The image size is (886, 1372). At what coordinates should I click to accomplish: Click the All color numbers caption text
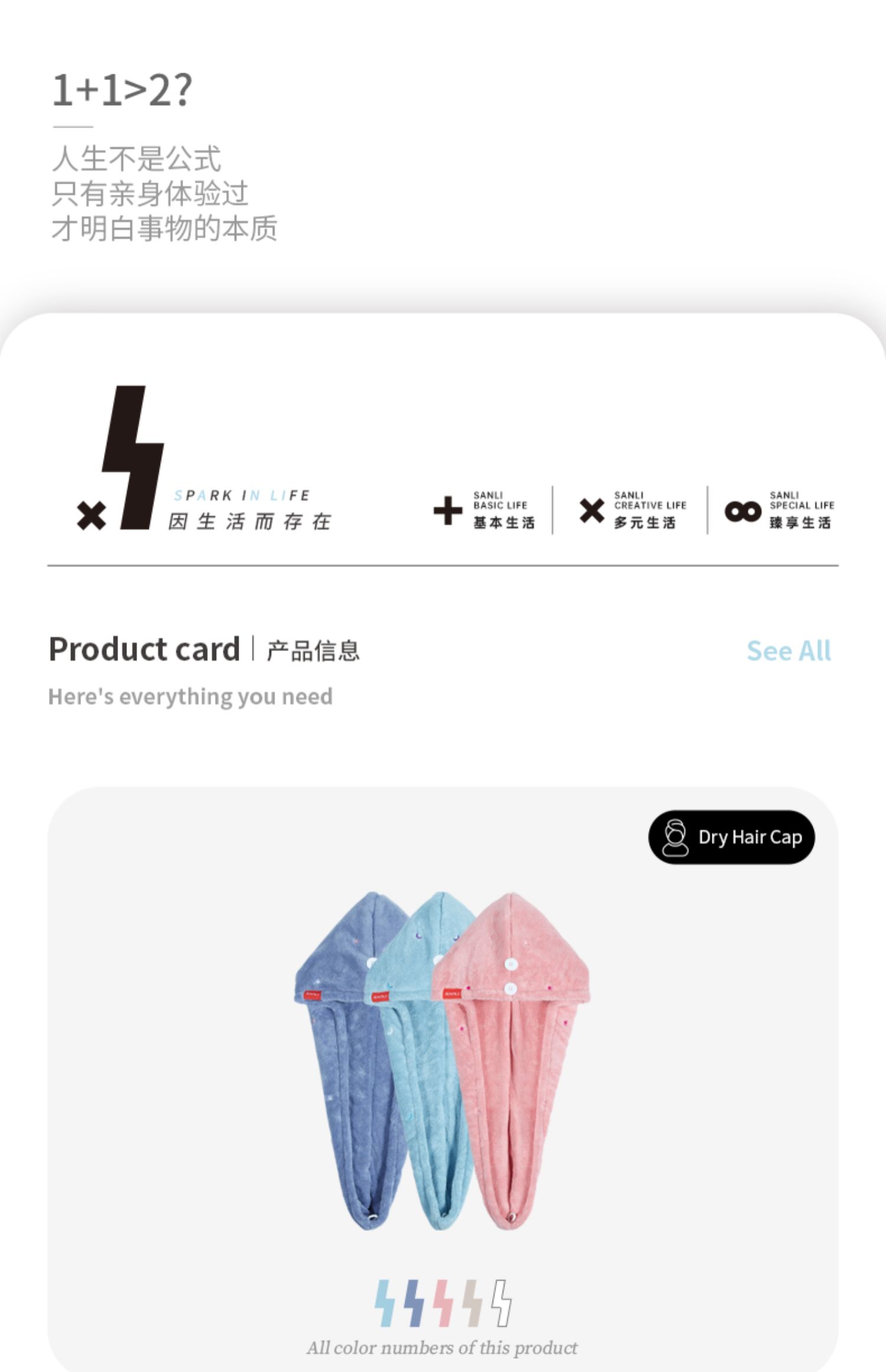[442, 1347]
